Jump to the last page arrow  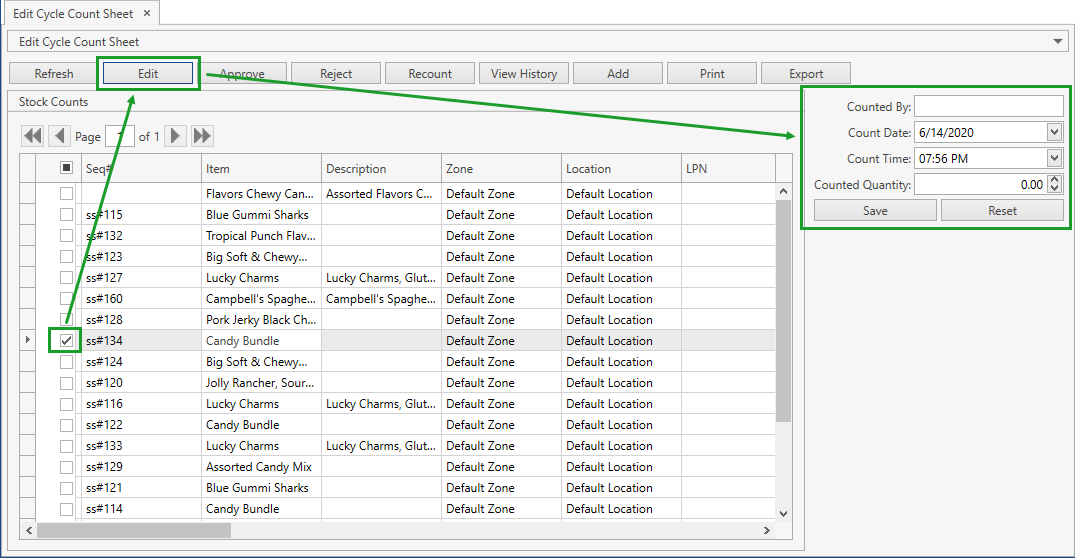[x=202, y=136]
